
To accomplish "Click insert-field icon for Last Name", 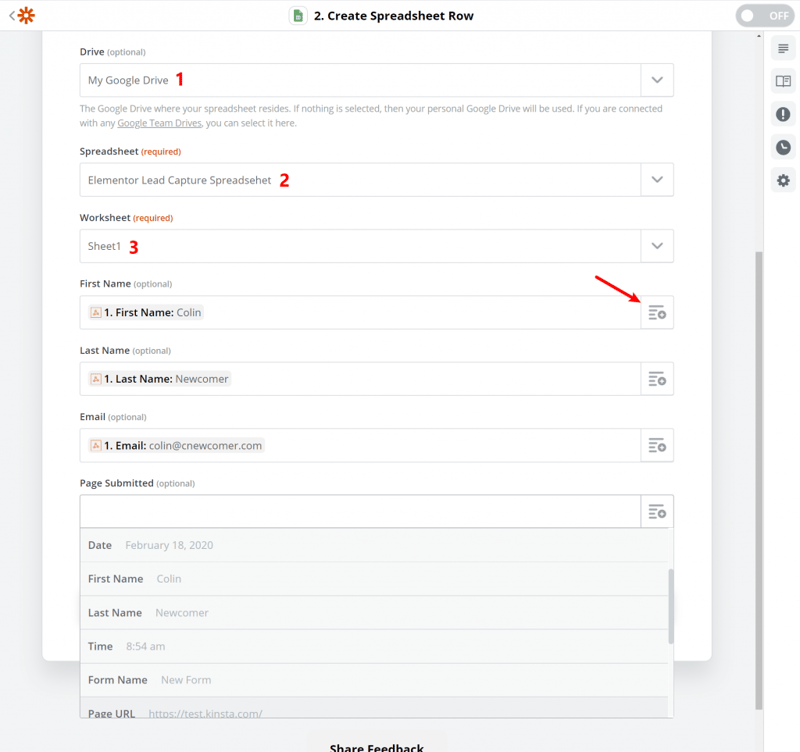I will click(657, 379).
